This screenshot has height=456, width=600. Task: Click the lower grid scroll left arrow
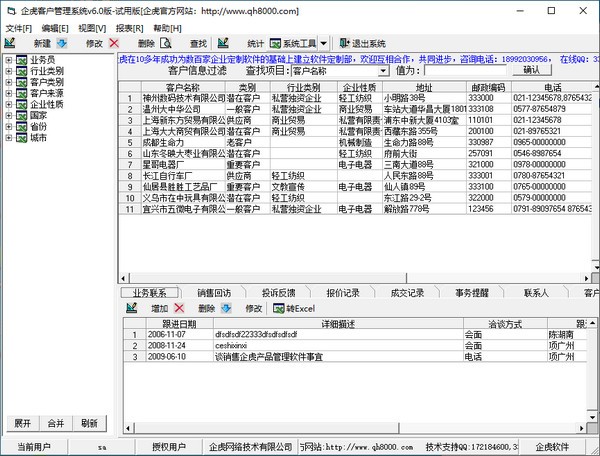(128, 428)
